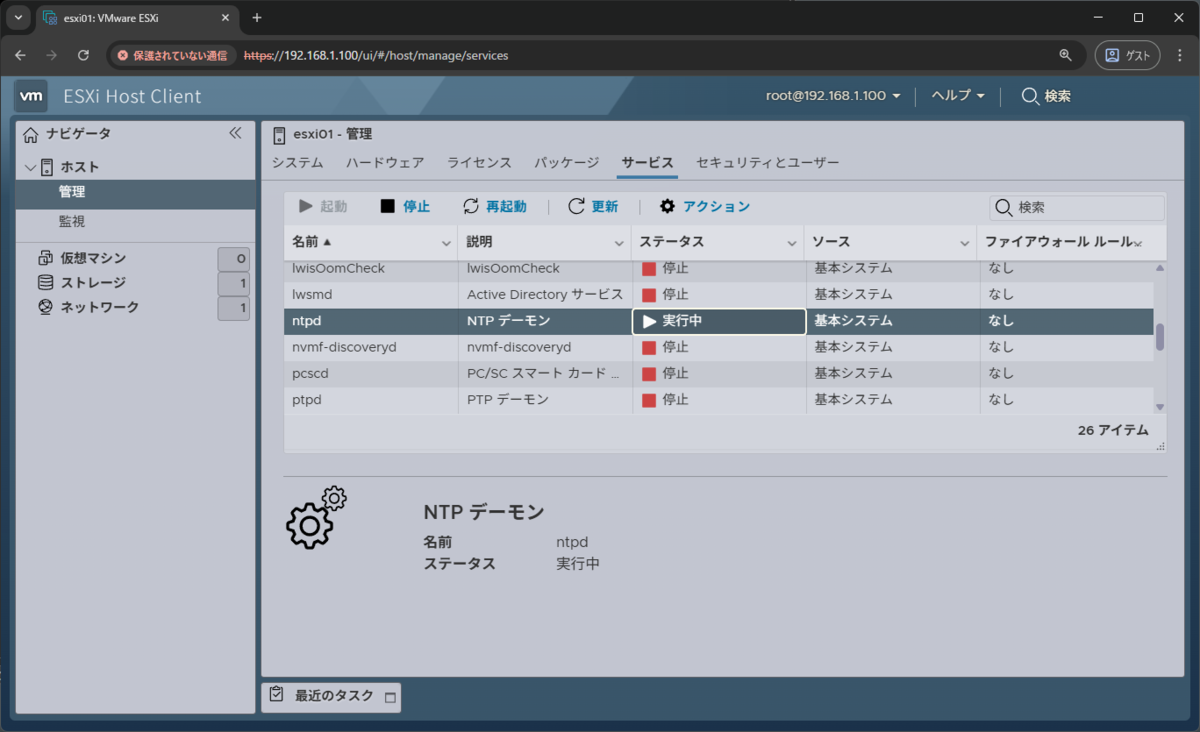Click the 最近のタスク panel label

point(334,696)
